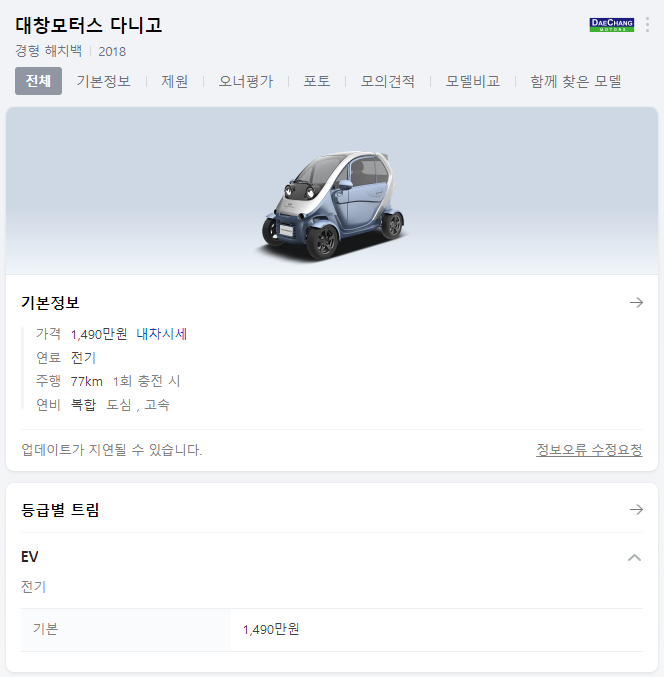Screen dimensions: 664x677
Task: Click the 대창모터스 다니고 title
Action: tap(89, 25)
